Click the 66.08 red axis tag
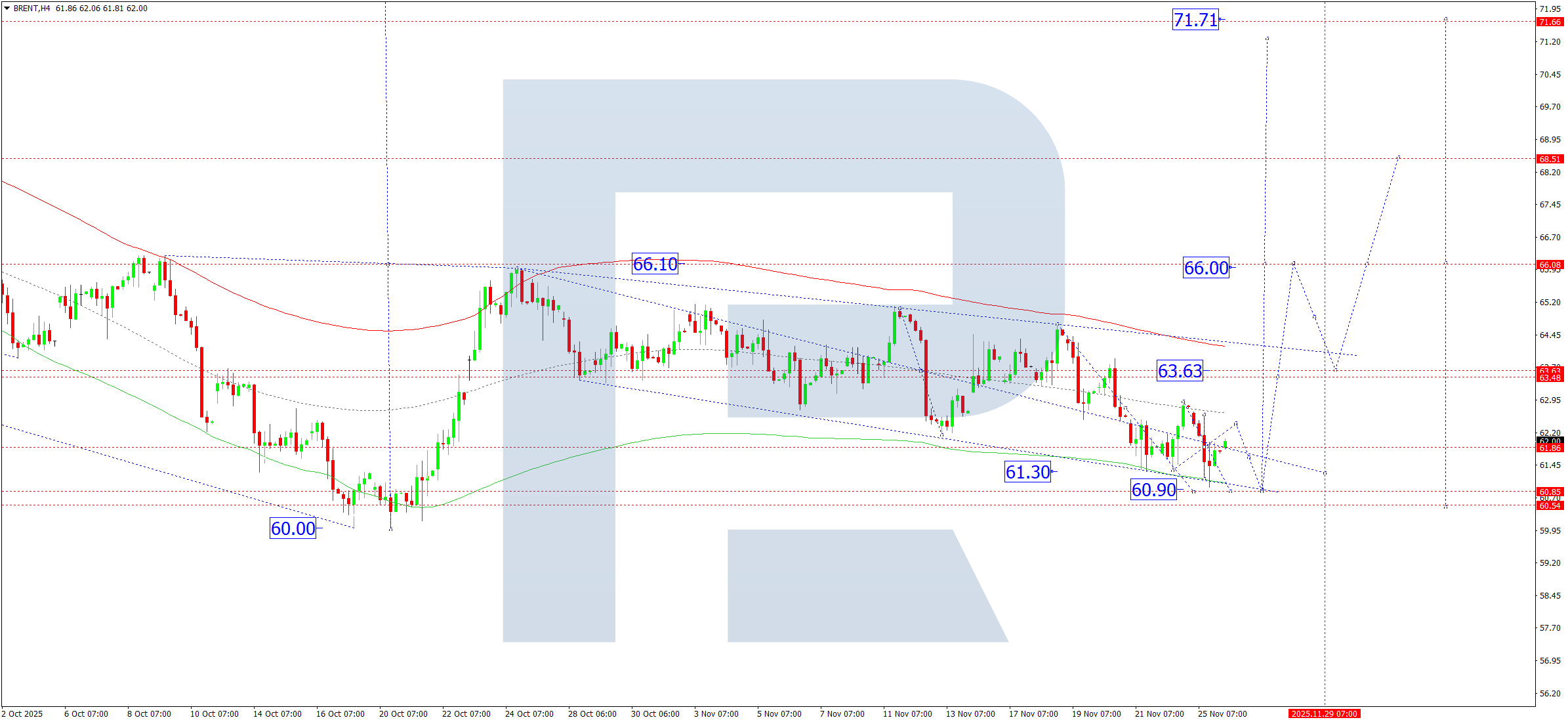Screen dimensions: 1568x722 [1552, 265]
